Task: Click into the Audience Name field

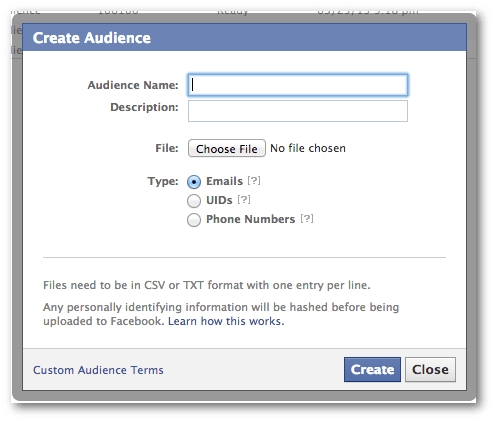Action: coord(298,85)
